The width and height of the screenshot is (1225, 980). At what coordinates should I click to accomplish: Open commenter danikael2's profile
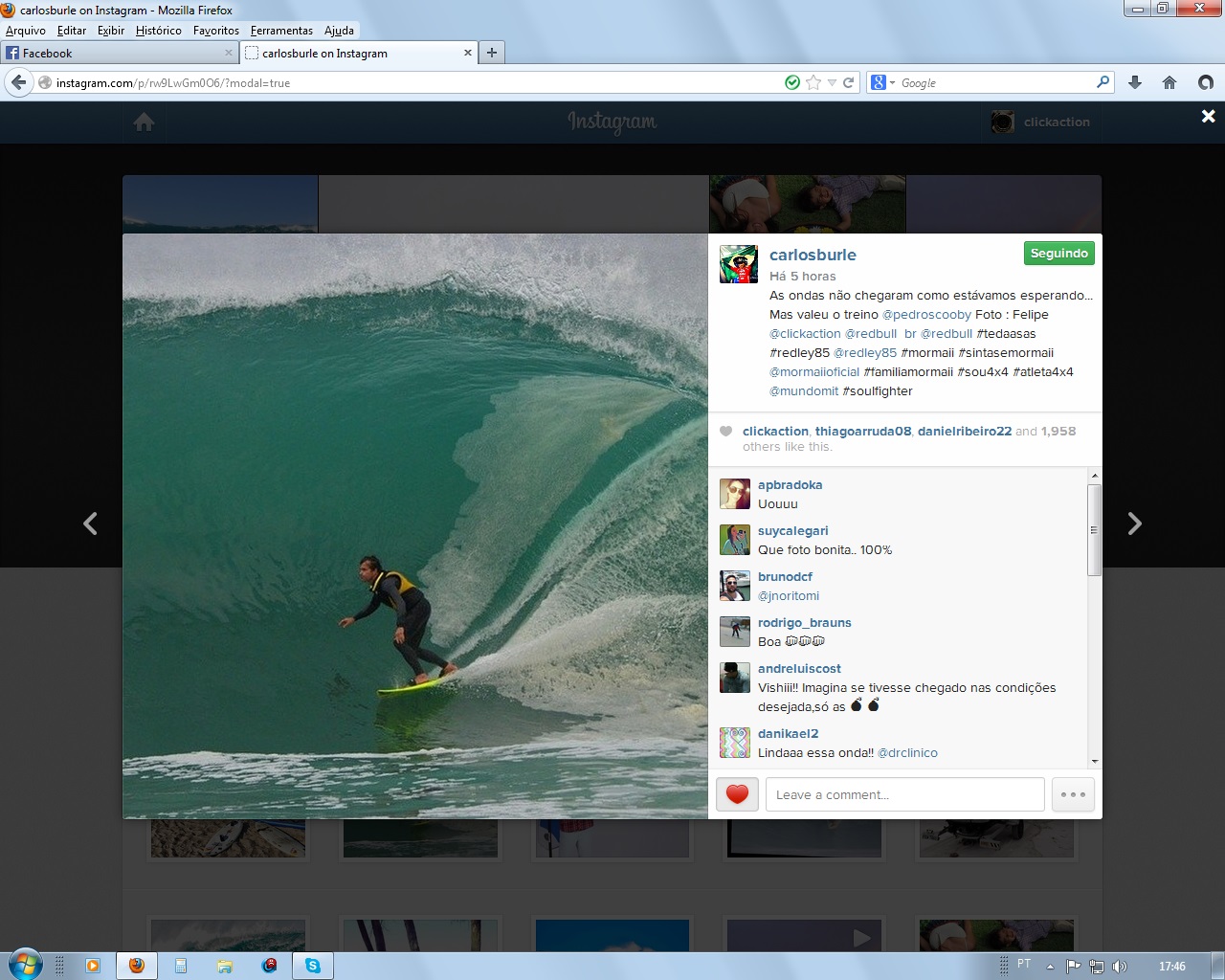pyautogui.click(x=789, y=734)
